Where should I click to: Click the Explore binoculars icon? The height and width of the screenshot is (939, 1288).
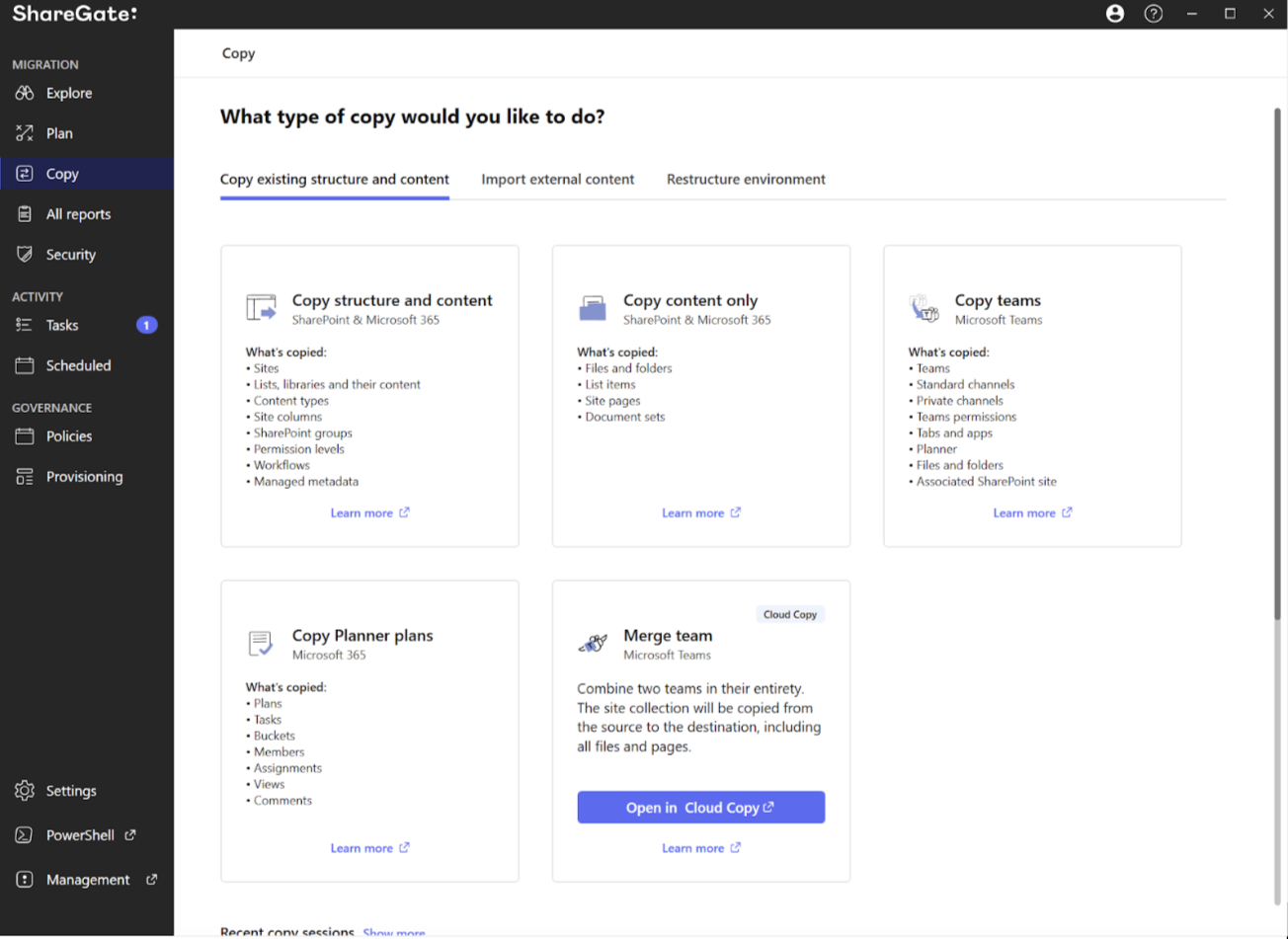[25, 93]
